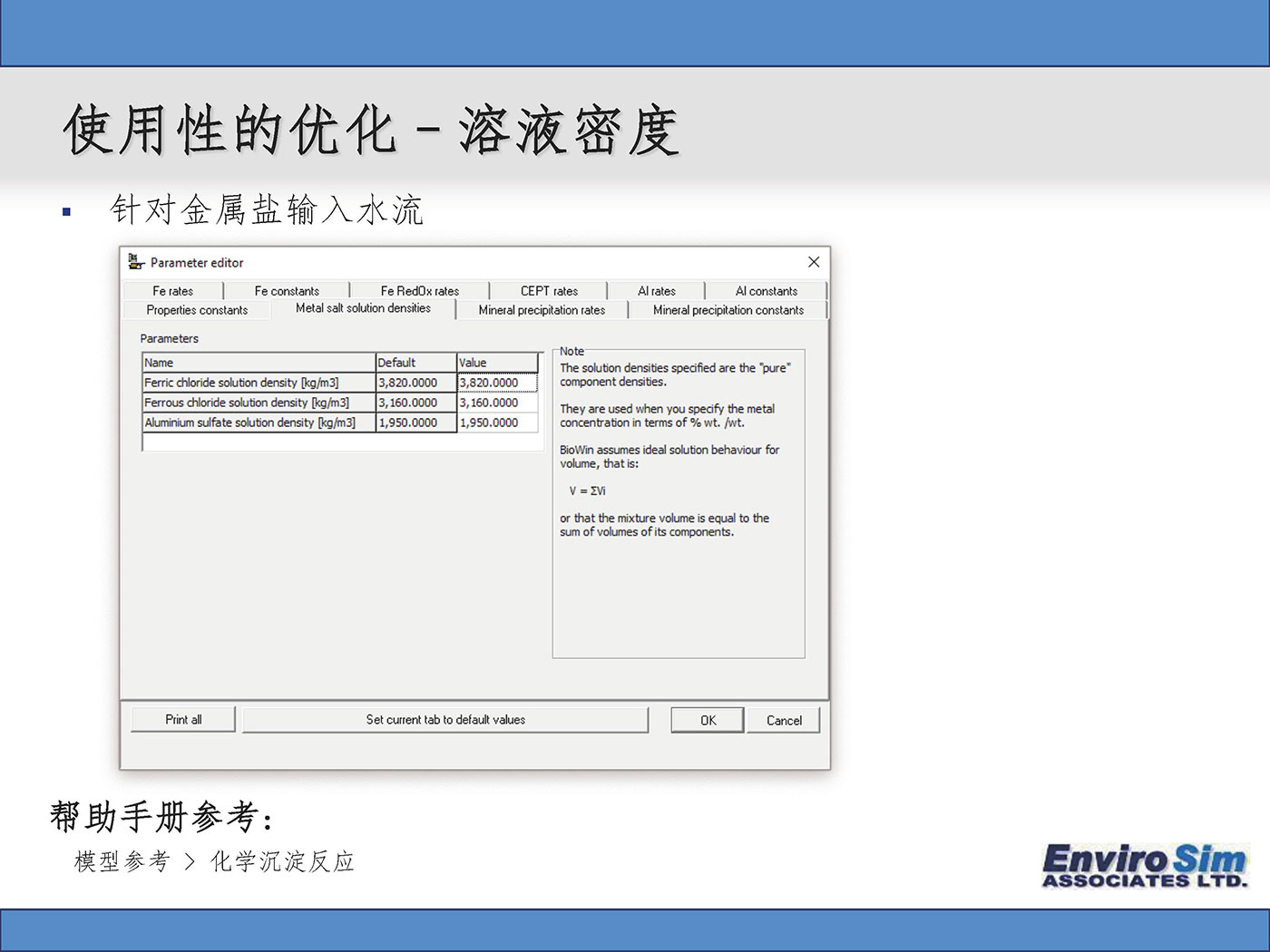Open the Mineral precipitation rates tab
1270x952 pixels.
[x=542, y=310]
